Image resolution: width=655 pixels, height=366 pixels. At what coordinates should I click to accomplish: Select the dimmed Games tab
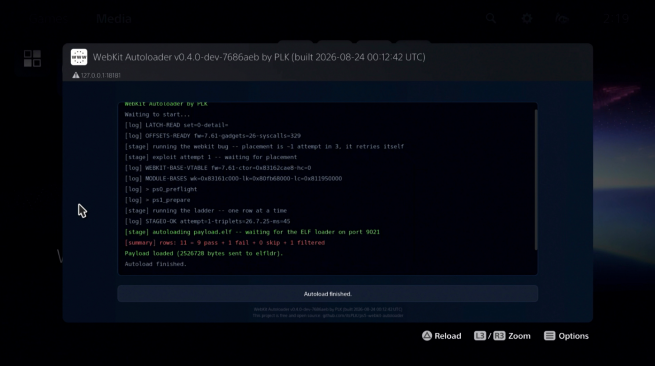click(48, 19)
